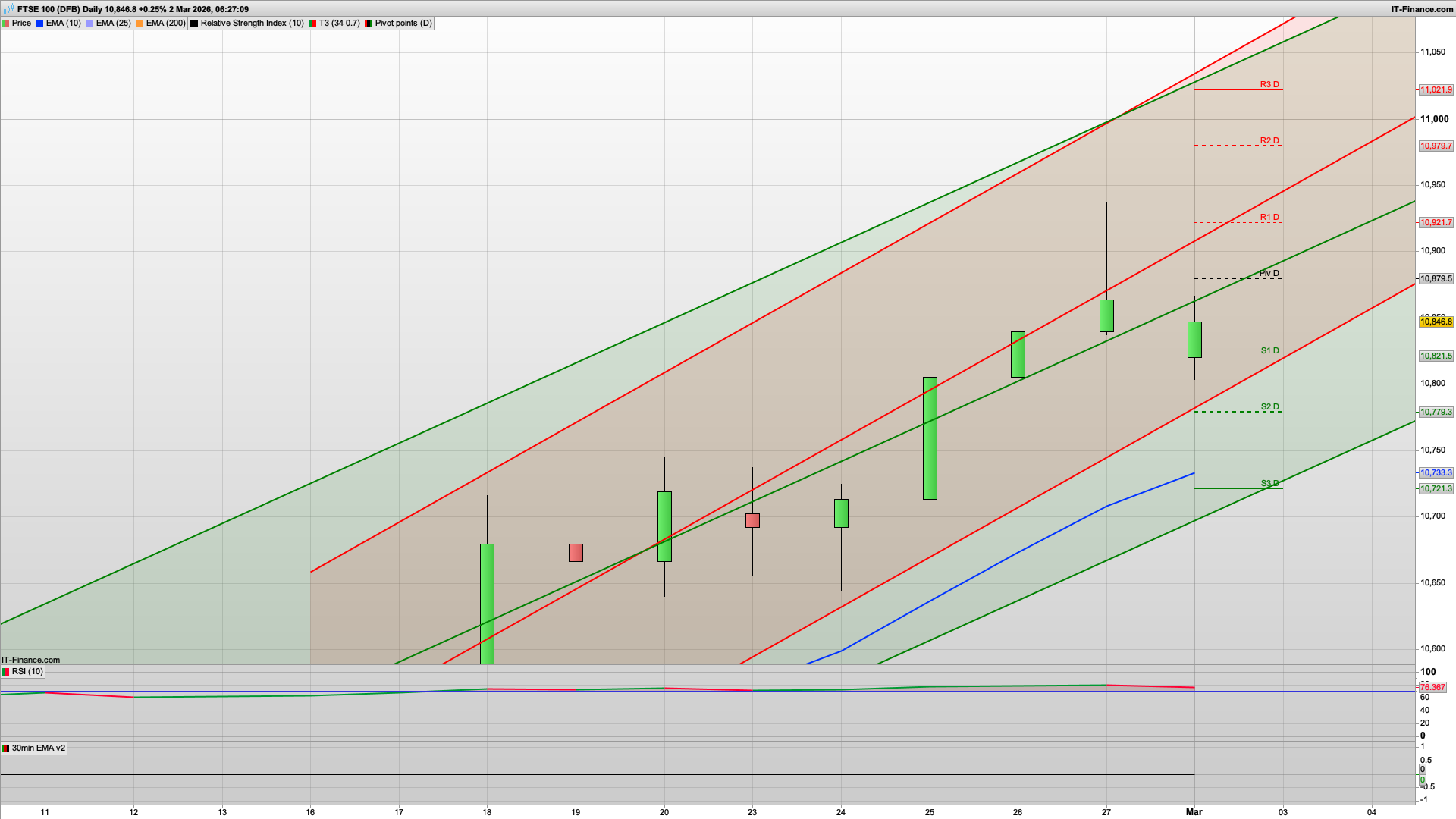
Task: Toggle the EMA (200) indicator visibility
Action: pos(138,23)
